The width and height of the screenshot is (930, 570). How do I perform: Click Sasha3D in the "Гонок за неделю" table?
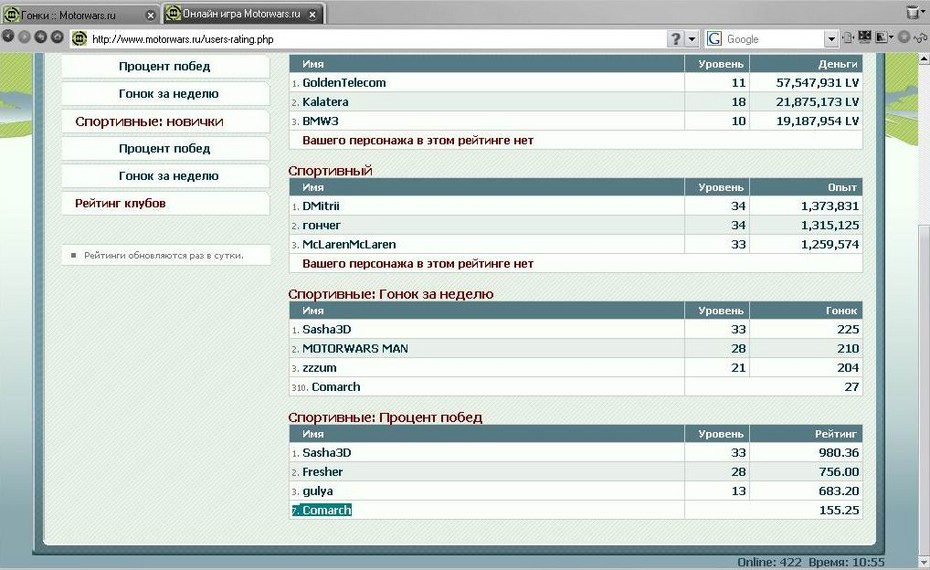click(327, 330)
